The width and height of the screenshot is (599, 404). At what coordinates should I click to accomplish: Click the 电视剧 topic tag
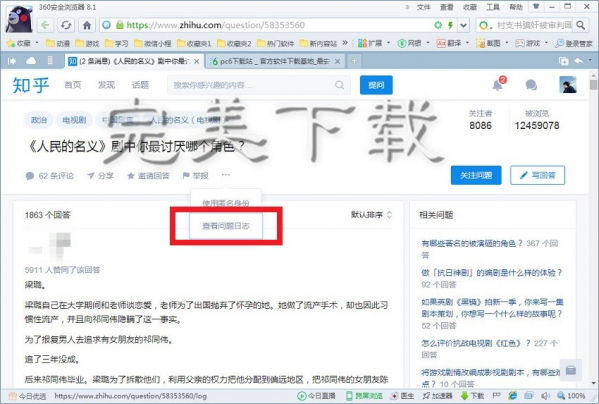(74, 120)
